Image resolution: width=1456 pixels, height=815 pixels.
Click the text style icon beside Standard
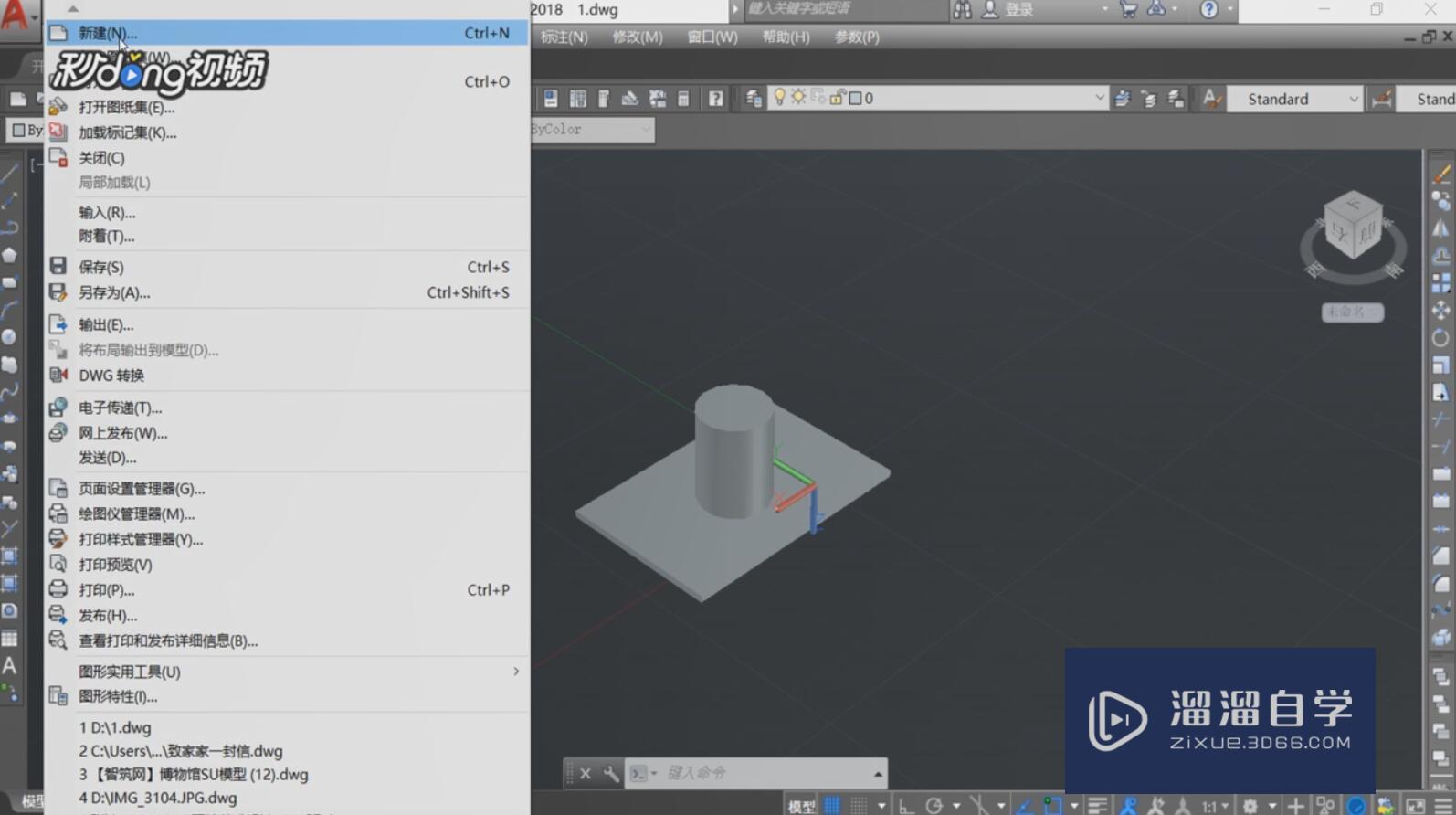pyautogui.click(x=1211, y=99)
